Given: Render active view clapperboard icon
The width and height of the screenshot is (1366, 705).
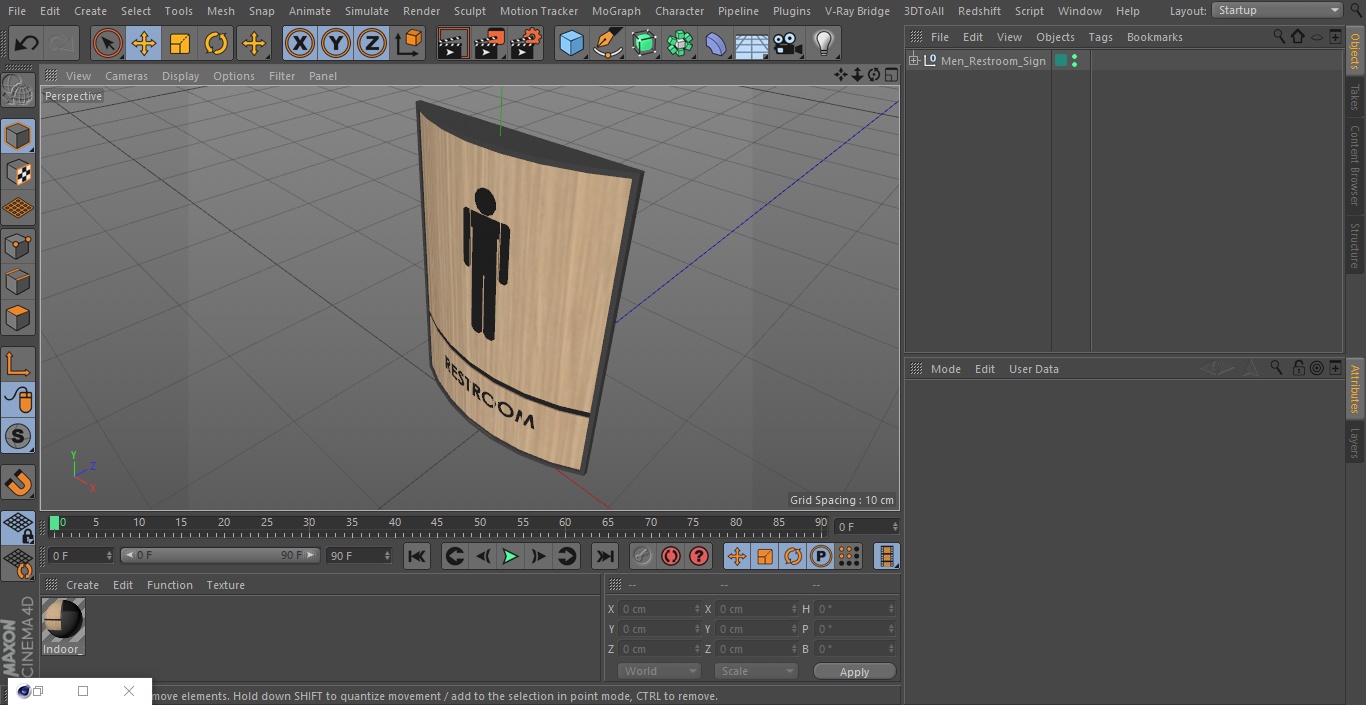Looking at the screenshot, I should 453,44.
